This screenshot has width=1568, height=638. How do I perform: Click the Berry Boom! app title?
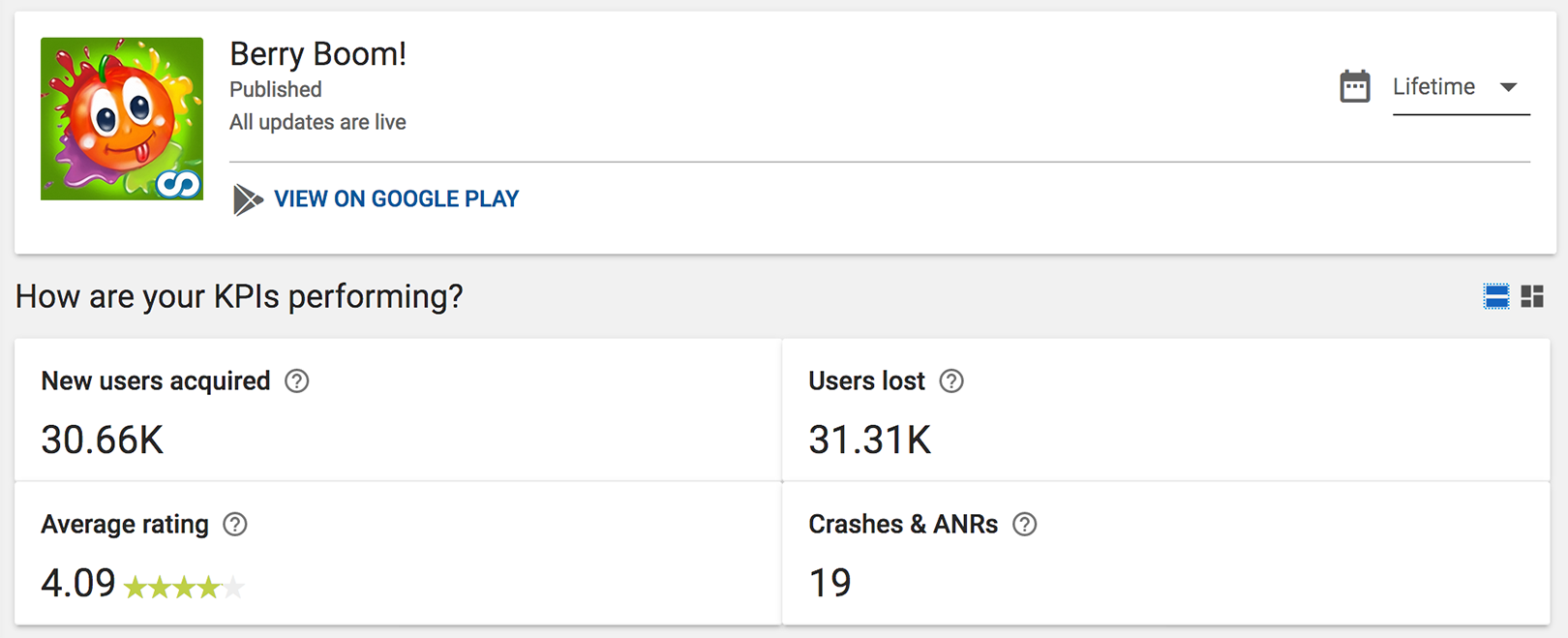tap(317, 54)
